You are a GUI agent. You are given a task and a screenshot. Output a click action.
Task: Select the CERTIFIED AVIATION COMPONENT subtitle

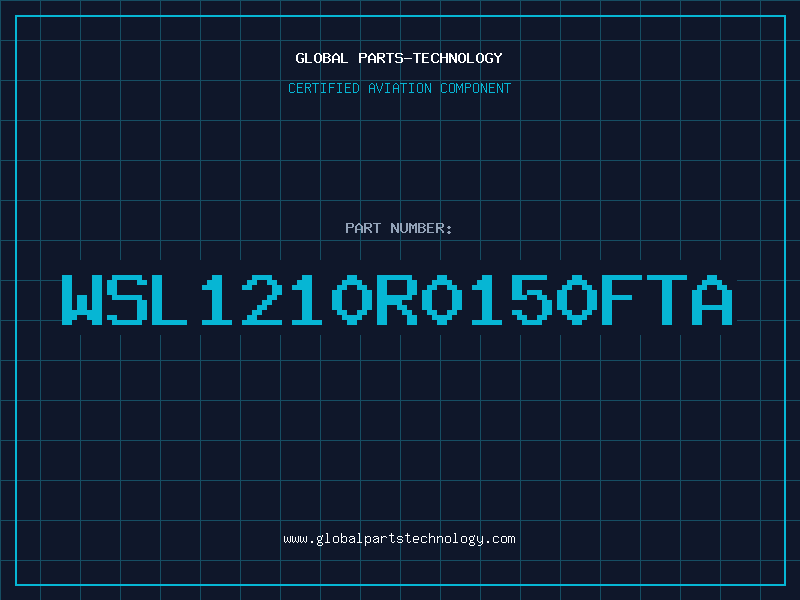(399, 88)
